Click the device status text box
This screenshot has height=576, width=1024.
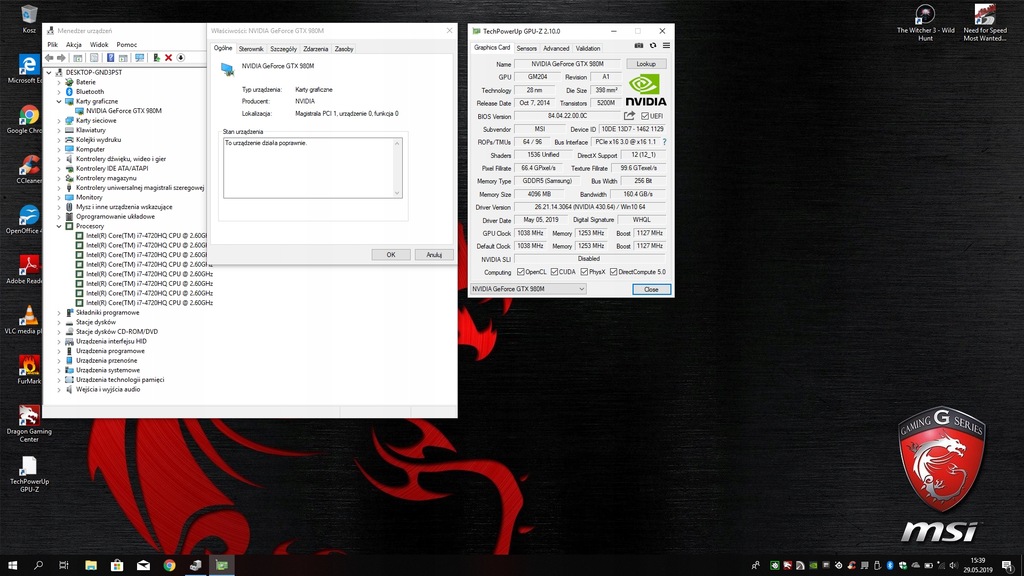pos(313,168)
